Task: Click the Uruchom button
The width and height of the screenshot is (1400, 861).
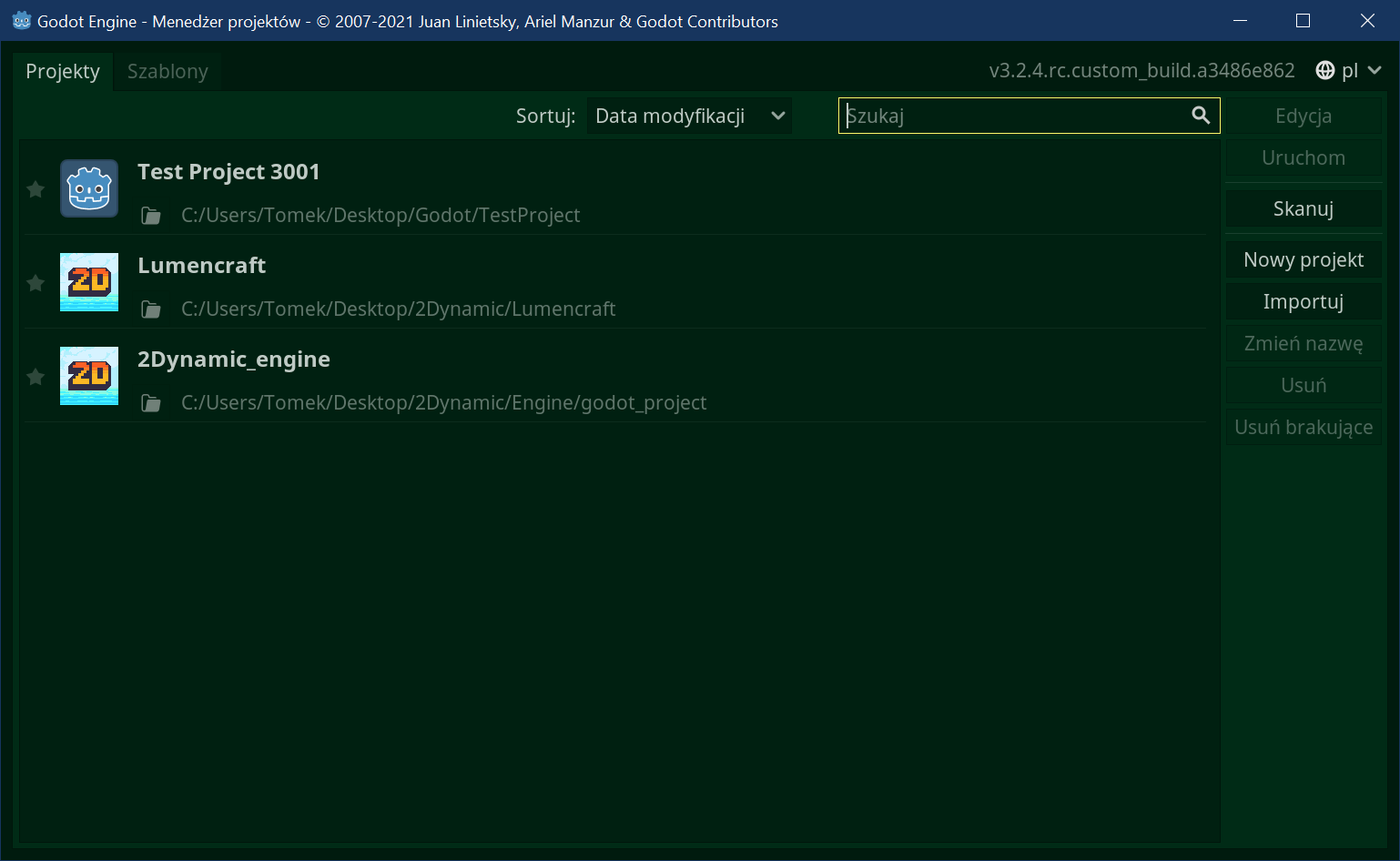Action: pyautogui.click(x=1304, y=157)
